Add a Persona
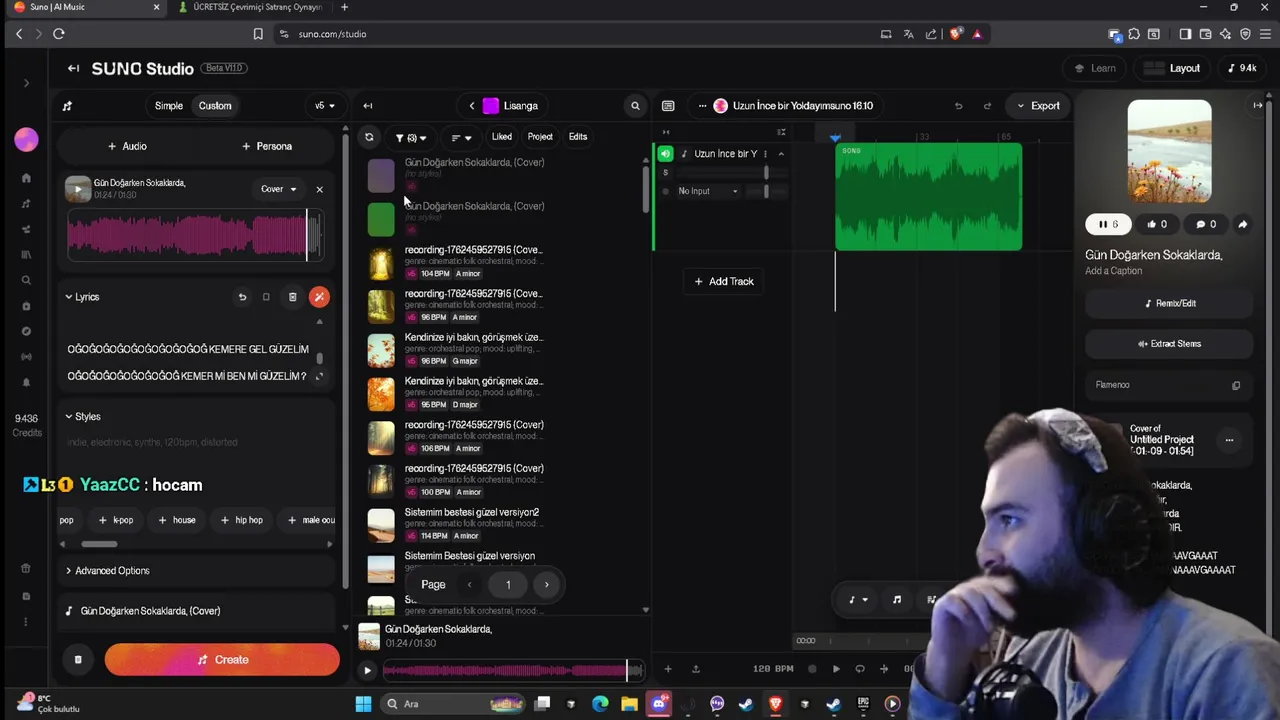 pos(267,146)
